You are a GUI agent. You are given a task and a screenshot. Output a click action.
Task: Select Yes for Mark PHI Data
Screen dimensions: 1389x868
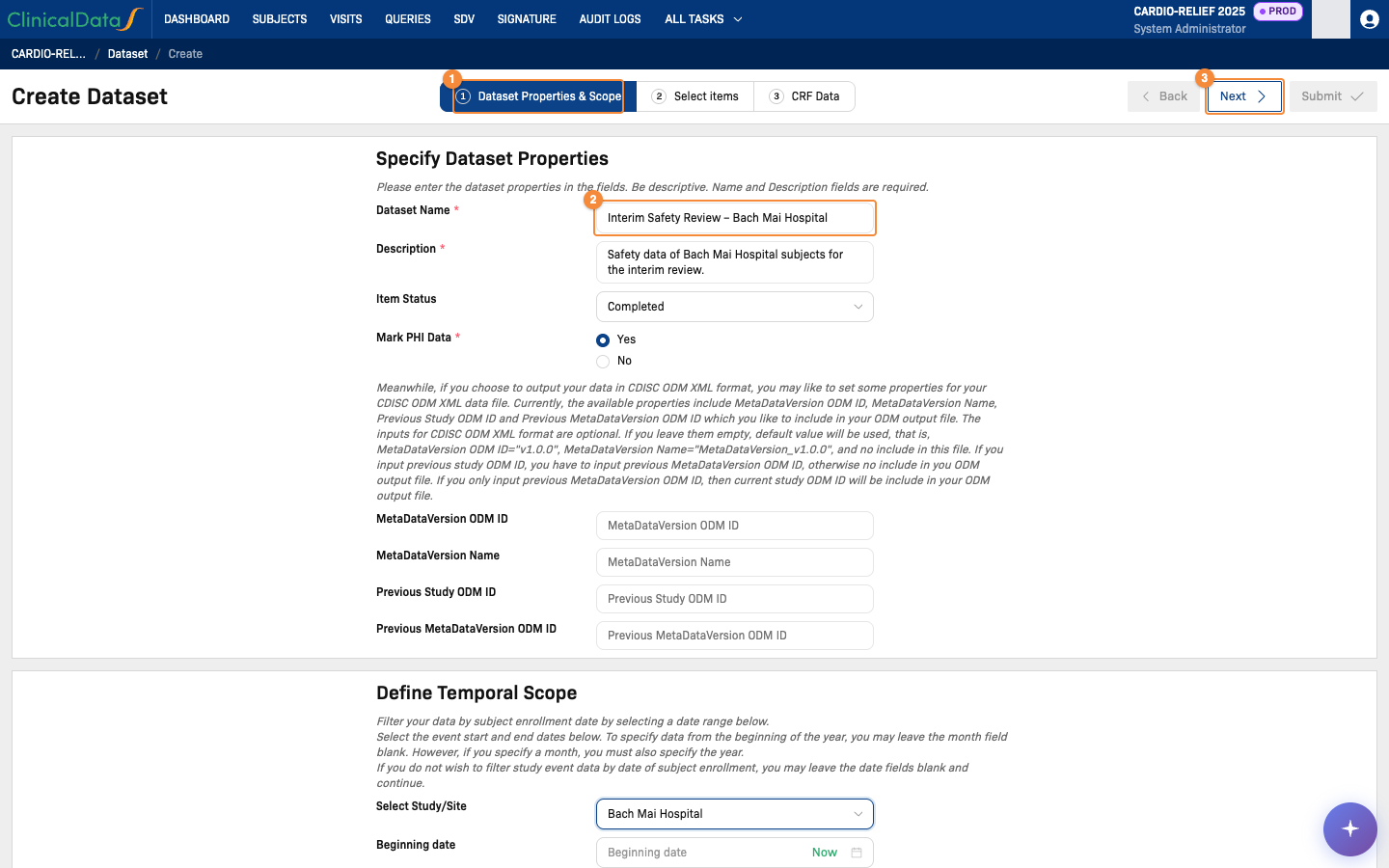click(603, 339)
